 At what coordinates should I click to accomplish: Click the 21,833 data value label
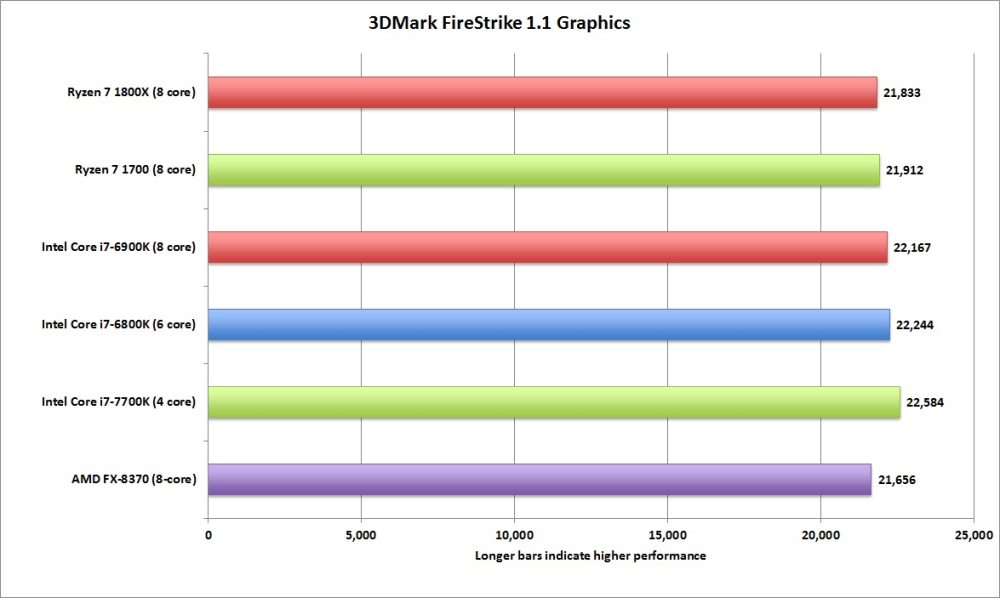902,93
